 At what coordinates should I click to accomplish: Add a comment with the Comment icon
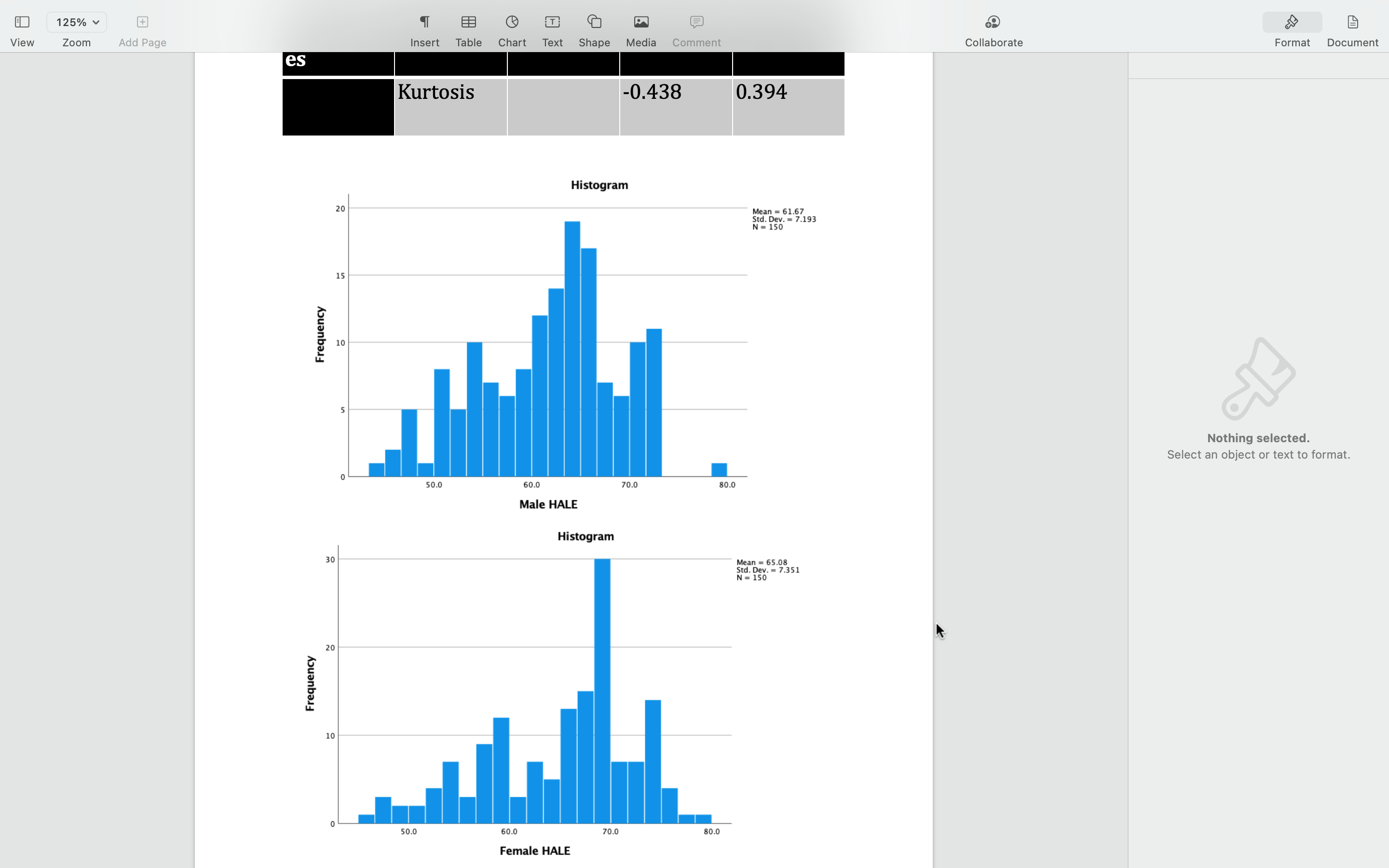695,22
